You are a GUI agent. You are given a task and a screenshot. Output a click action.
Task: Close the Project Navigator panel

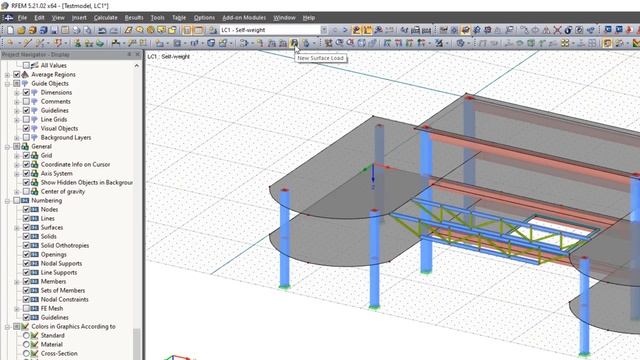pos(138,54)
